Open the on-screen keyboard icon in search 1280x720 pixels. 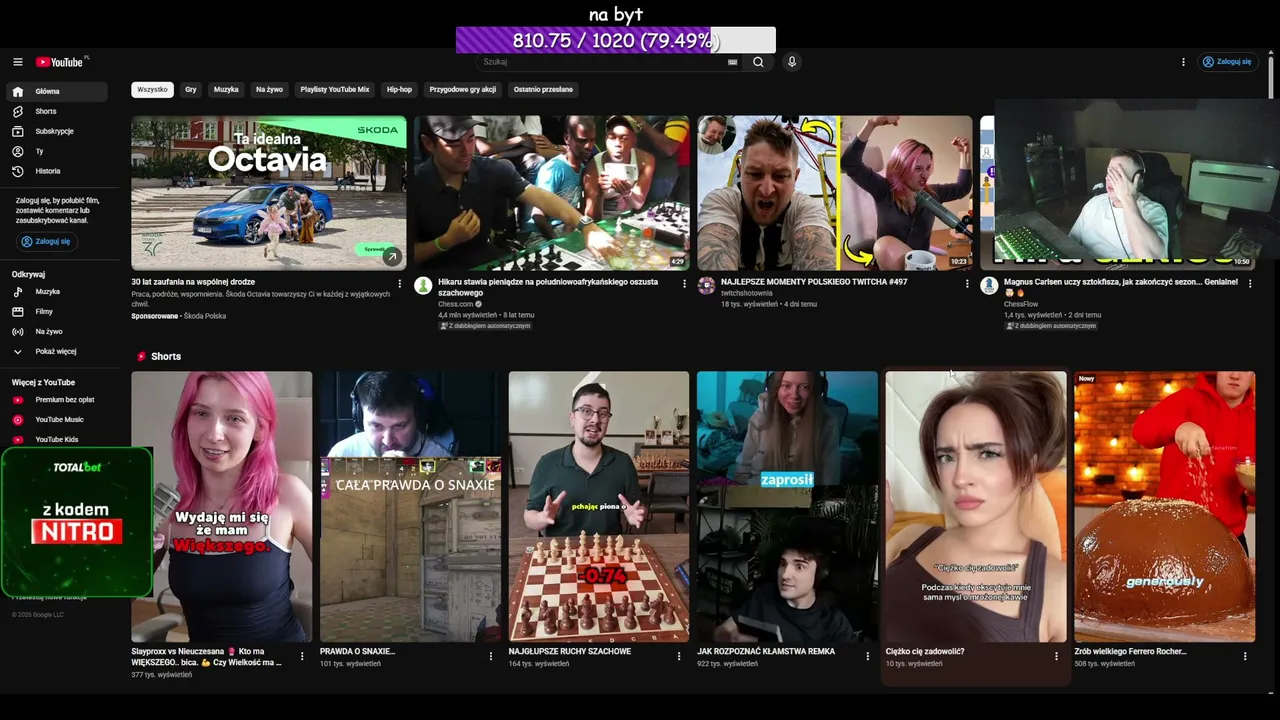tap(732, 62)
